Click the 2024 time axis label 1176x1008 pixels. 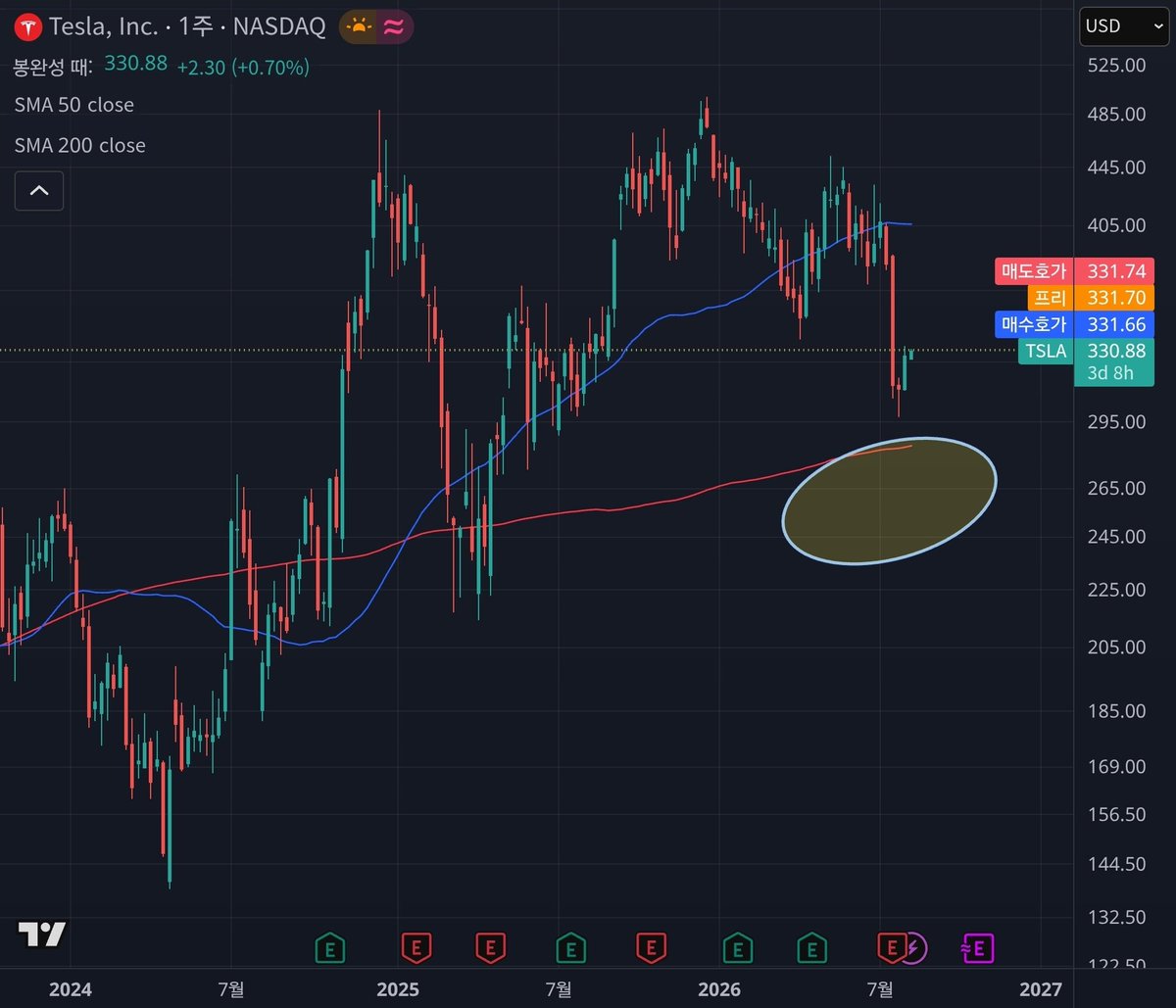click(x=71, y=989)
